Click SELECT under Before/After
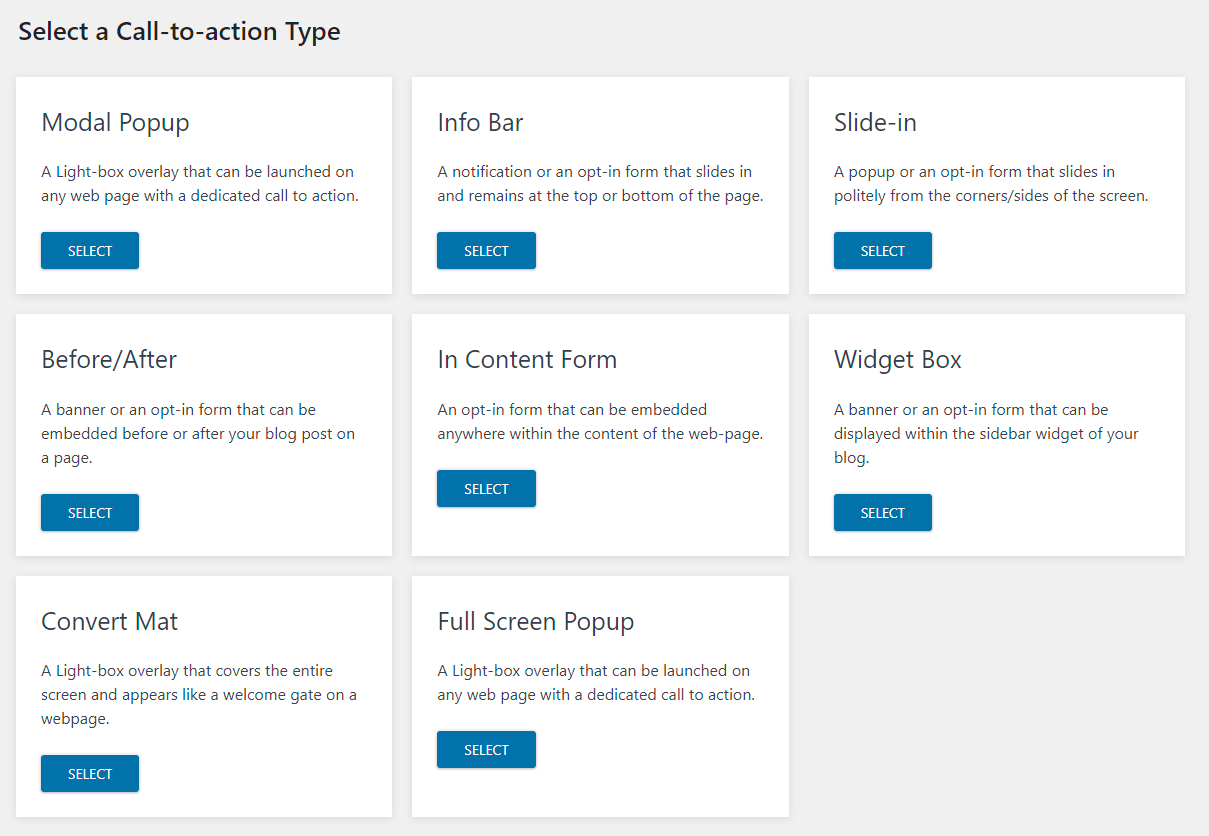The width and height of the screenshot is (1209, 836). tap(90, 513)
